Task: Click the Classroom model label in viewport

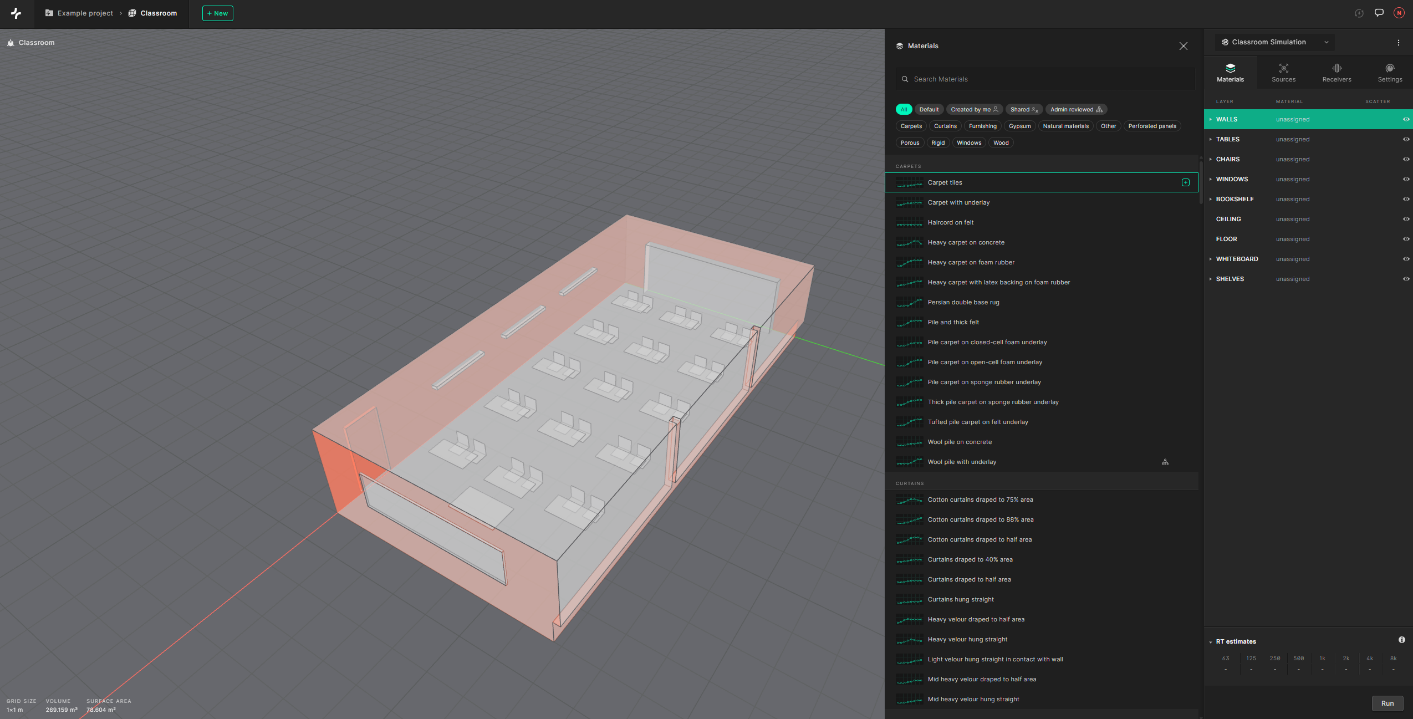Action: click(x=31, y=43)
